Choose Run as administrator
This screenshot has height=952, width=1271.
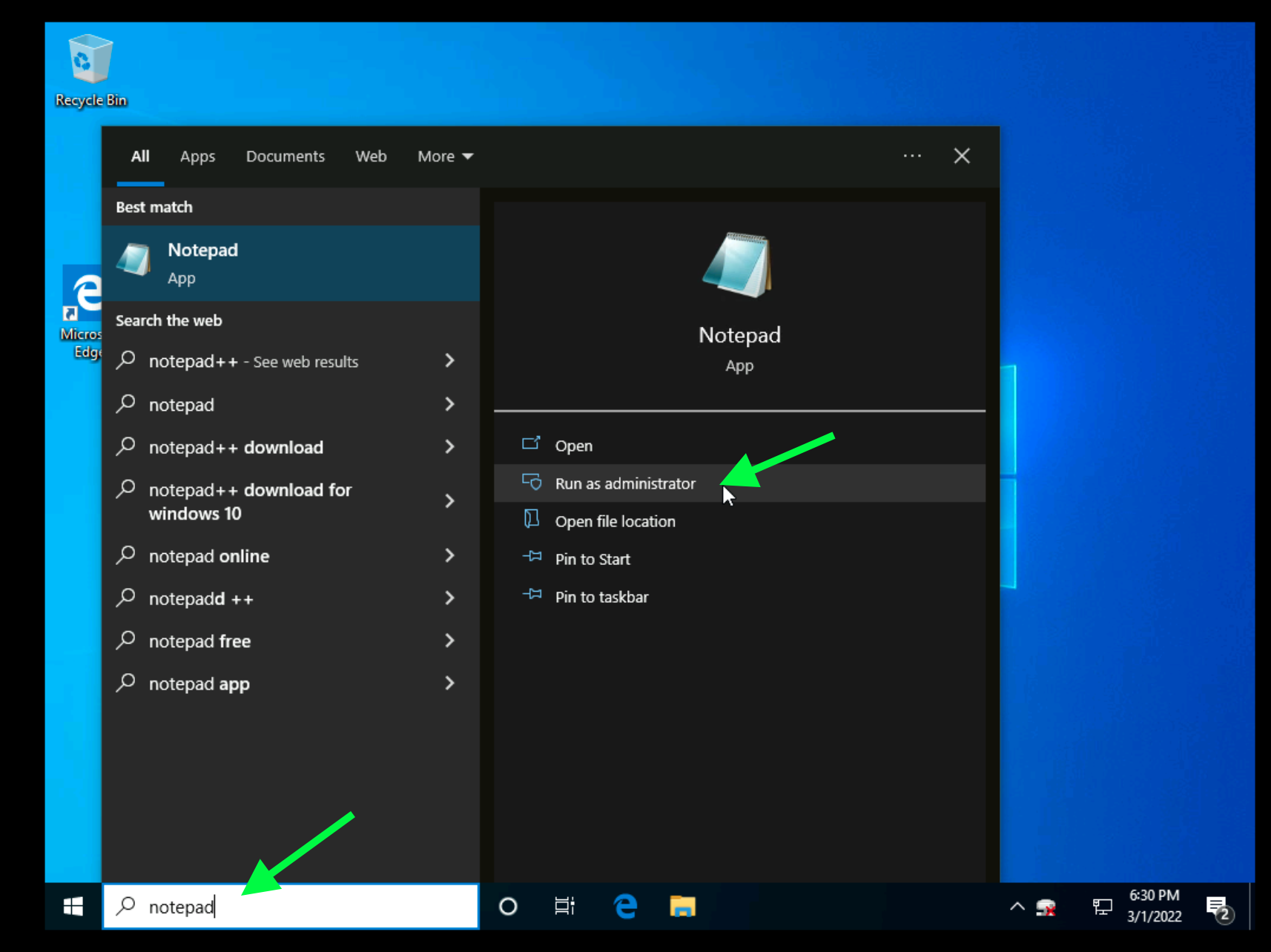coord(739,483)
